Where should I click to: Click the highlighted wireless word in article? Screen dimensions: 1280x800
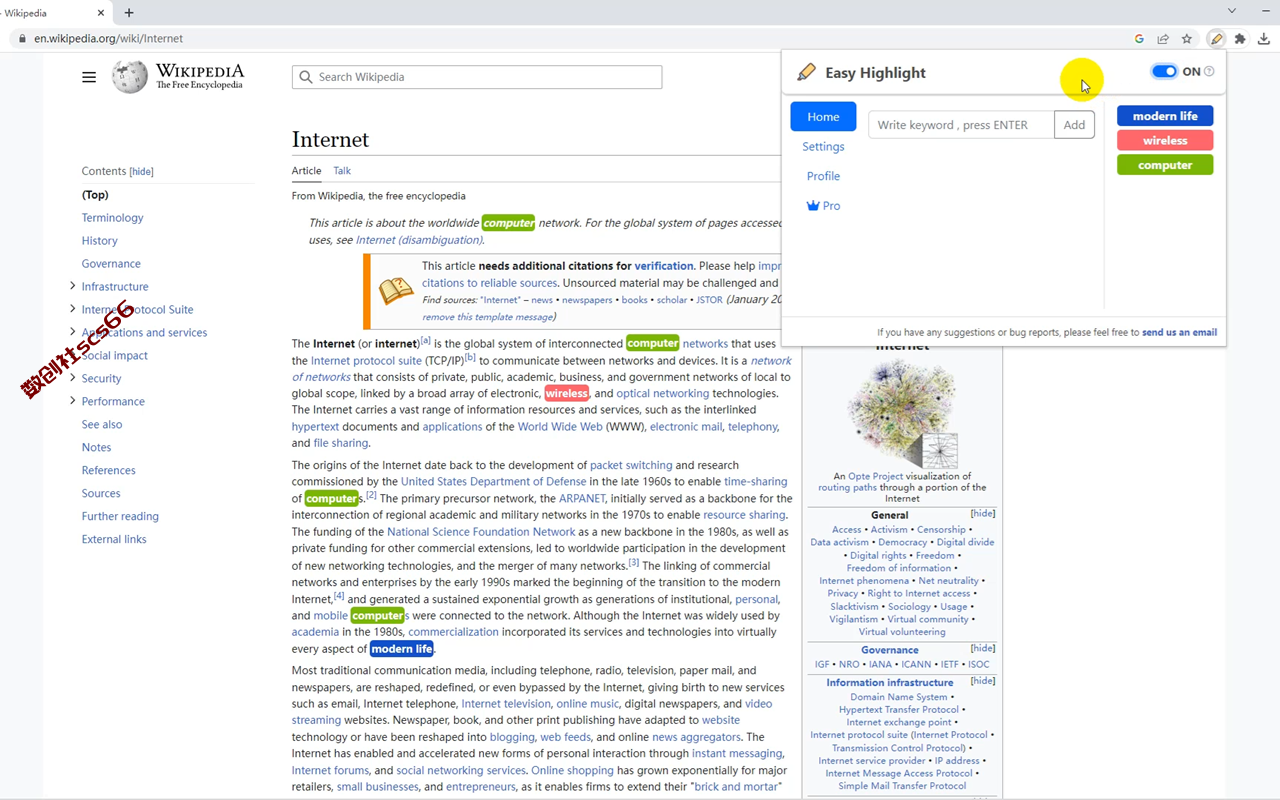point(566,394)
